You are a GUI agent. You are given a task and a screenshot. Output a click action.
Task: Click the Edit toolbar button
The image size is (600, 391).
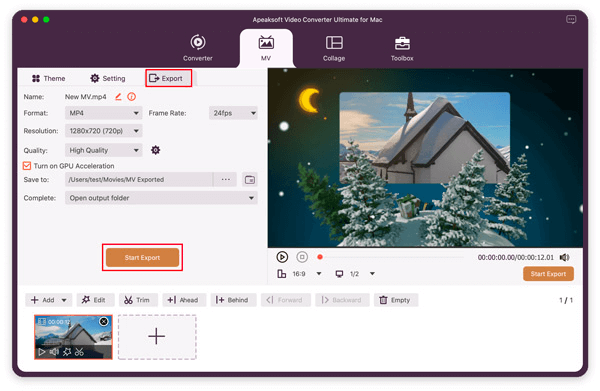click(x=95, y=300)
